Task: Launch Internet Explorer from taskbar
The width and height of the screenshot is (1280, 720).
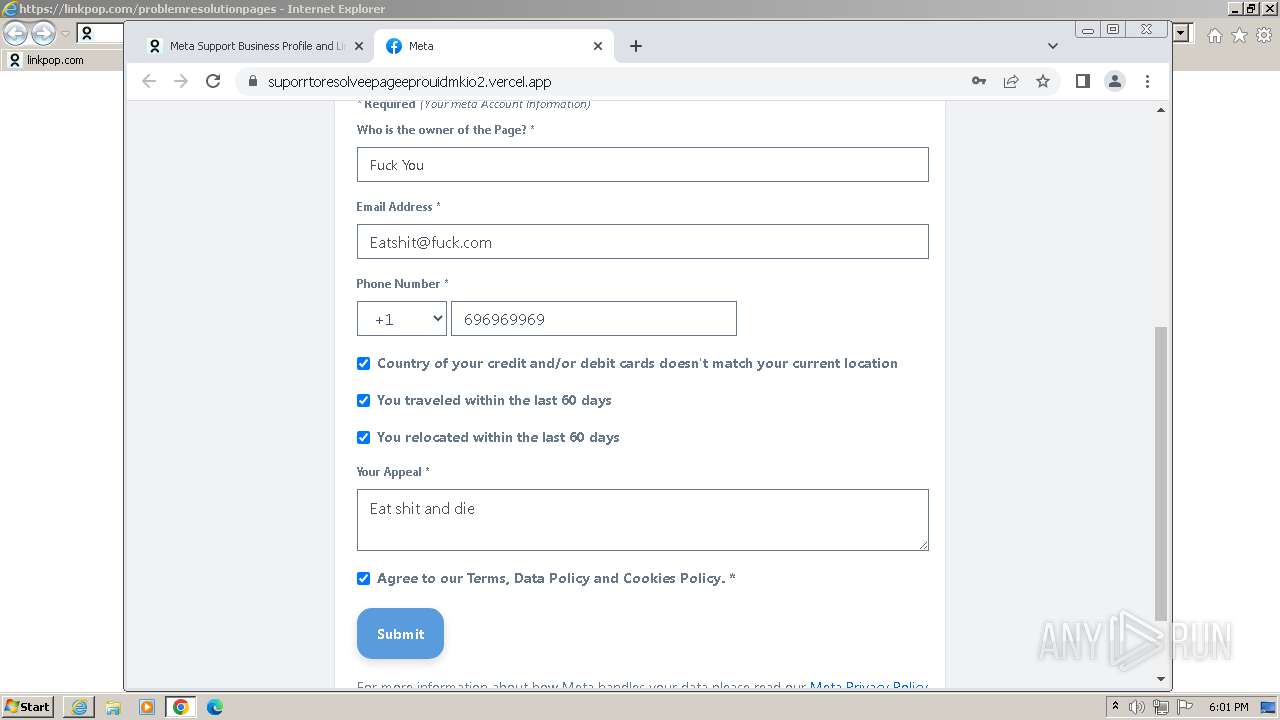Action: click(x=79, y=707)
